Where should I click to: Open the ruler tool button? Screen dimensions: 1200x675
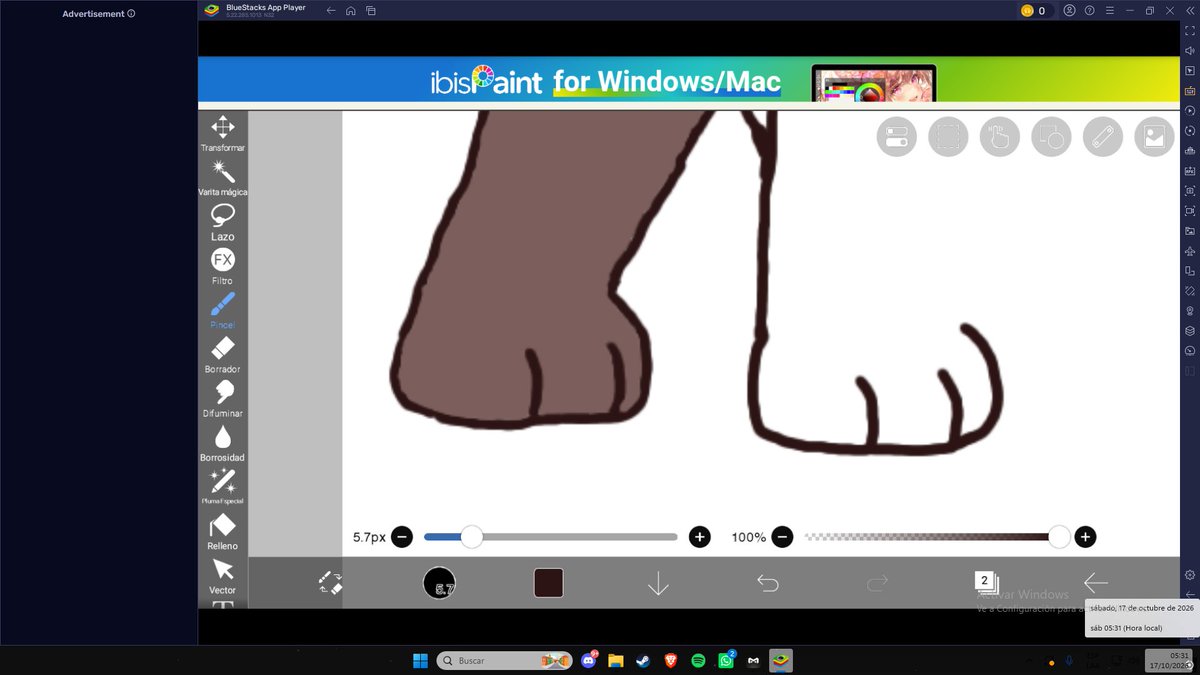1103,137
